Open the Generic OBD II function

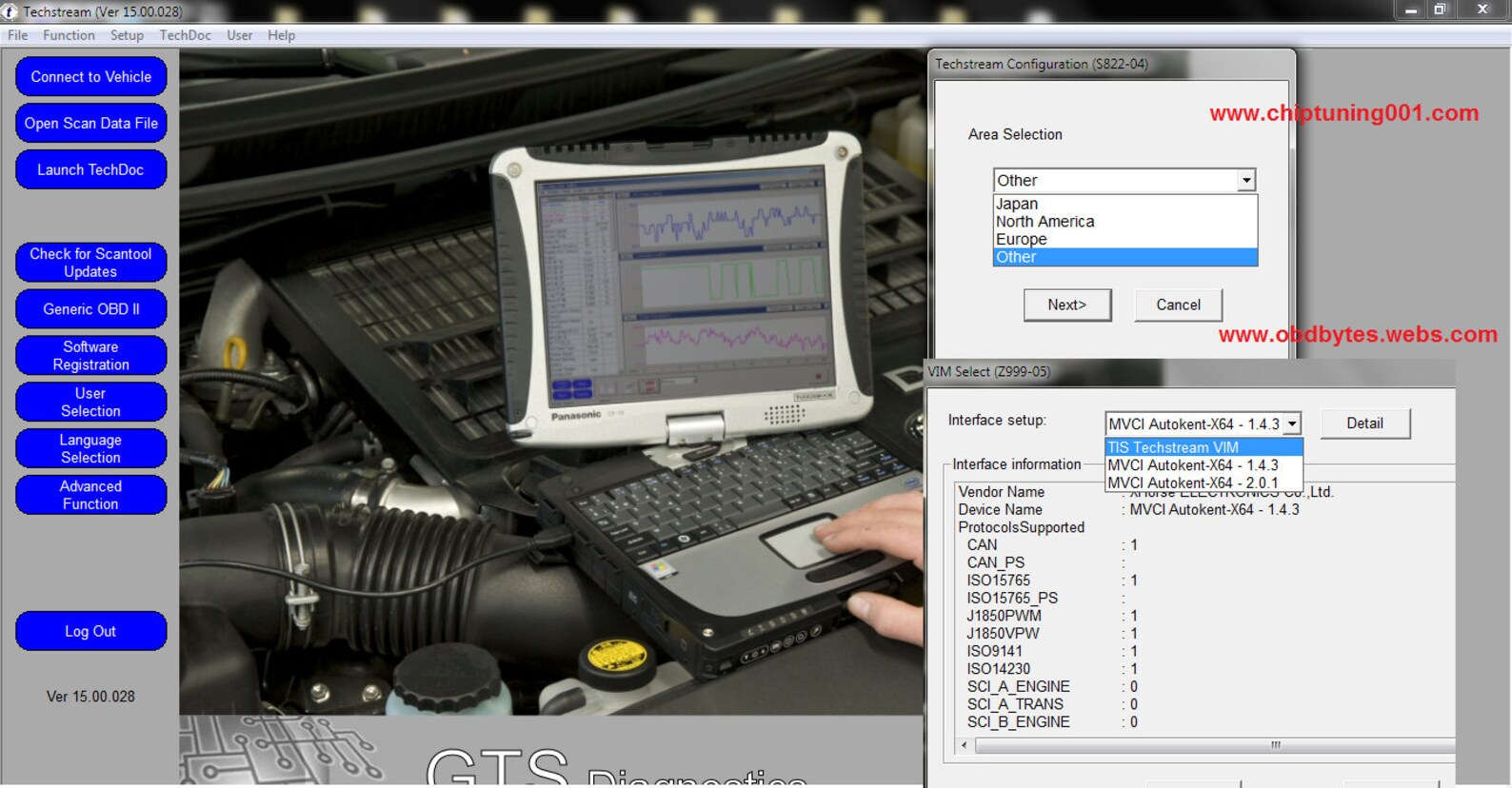point(91,308)
